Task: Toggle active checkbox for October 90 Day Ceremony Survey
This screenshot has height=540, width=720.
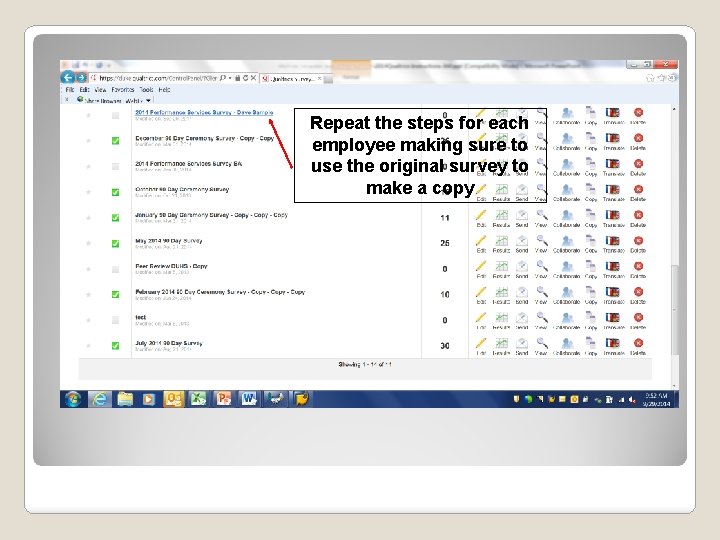Action: (116, 192)
